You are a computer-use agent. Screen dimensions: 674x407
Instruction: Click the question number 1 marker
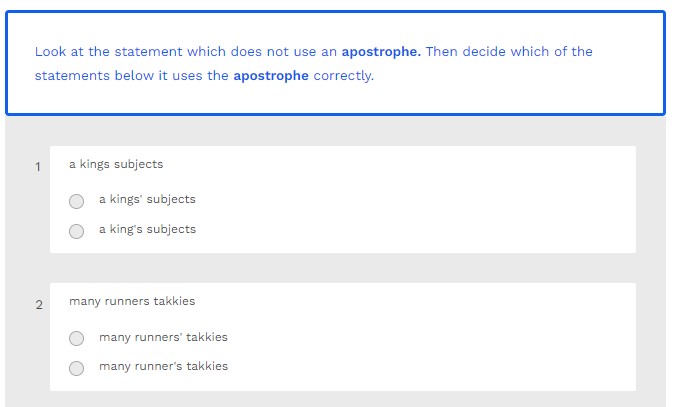point(38,167)
